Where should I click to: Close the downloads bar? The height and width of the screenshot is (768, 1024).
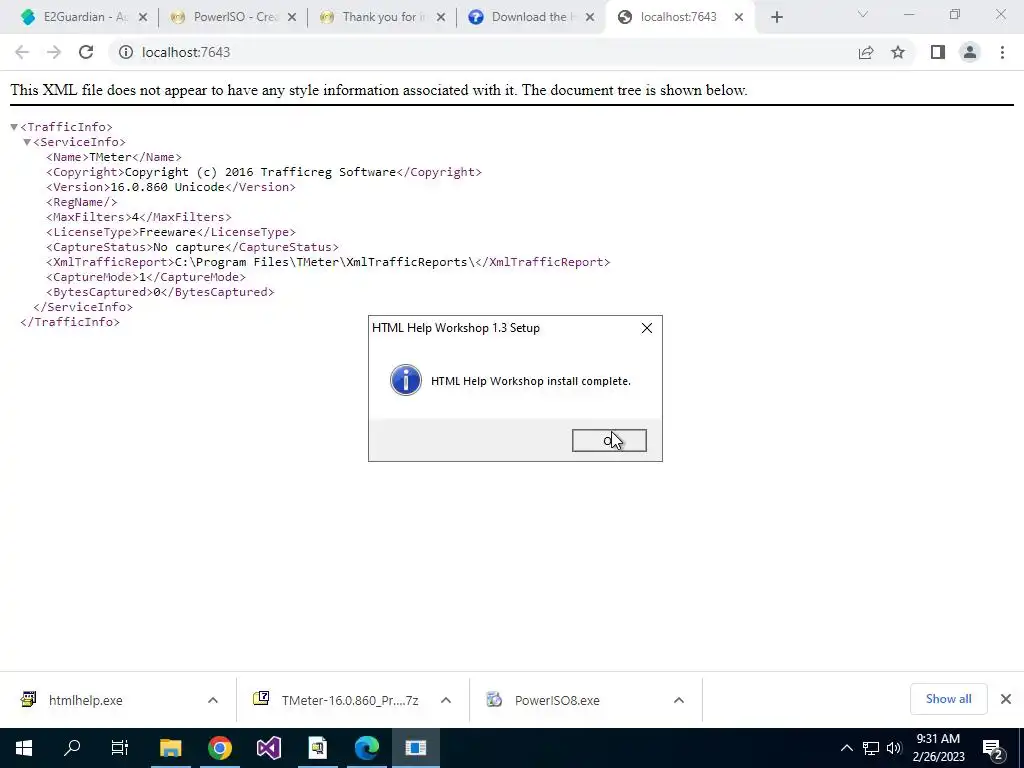tap(1006, 699)
